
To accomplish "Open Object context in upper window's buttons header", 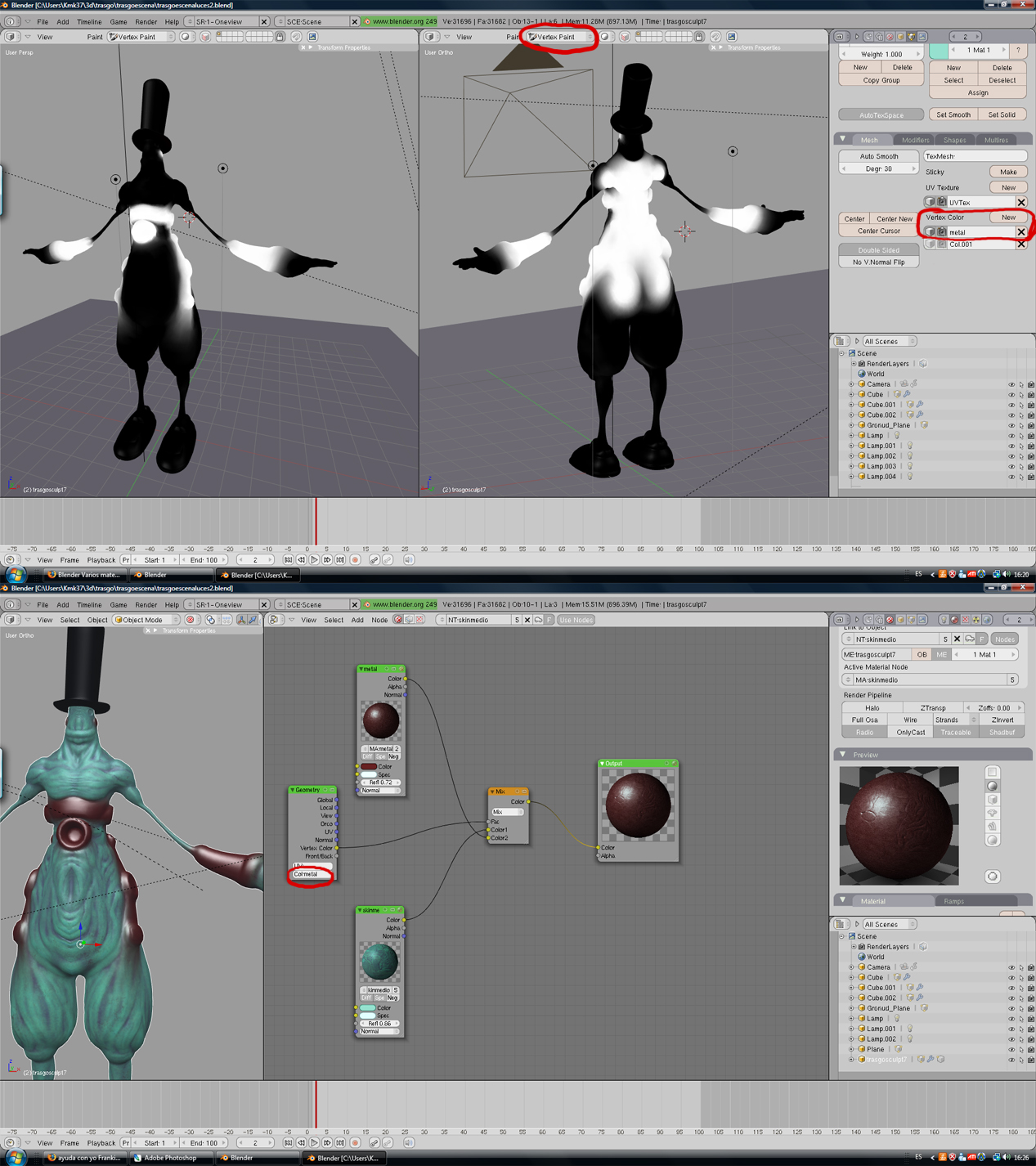I will coord(900,37).
